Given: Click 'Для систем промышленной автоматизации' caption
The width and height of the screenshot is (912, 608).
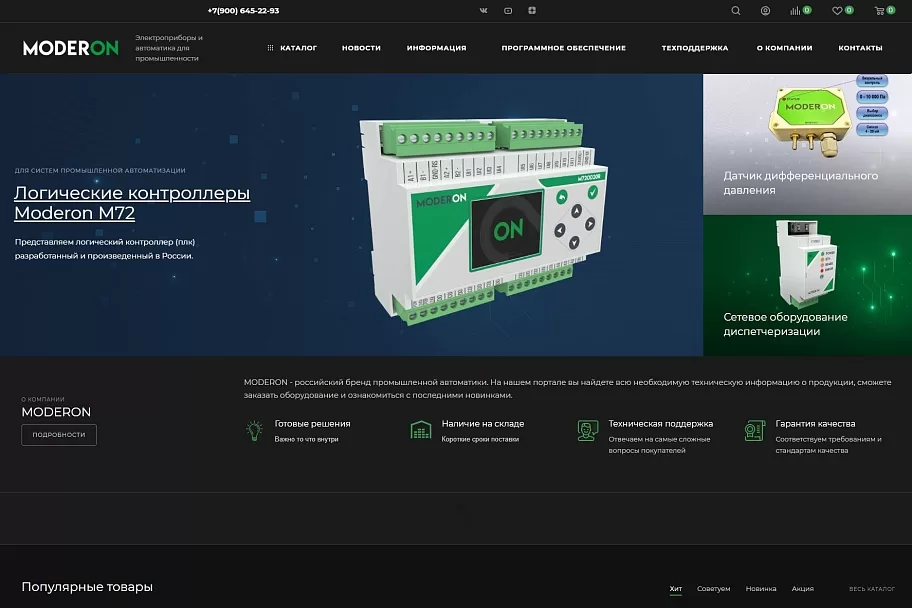Looking at the screenshot, I should point(100,170).
